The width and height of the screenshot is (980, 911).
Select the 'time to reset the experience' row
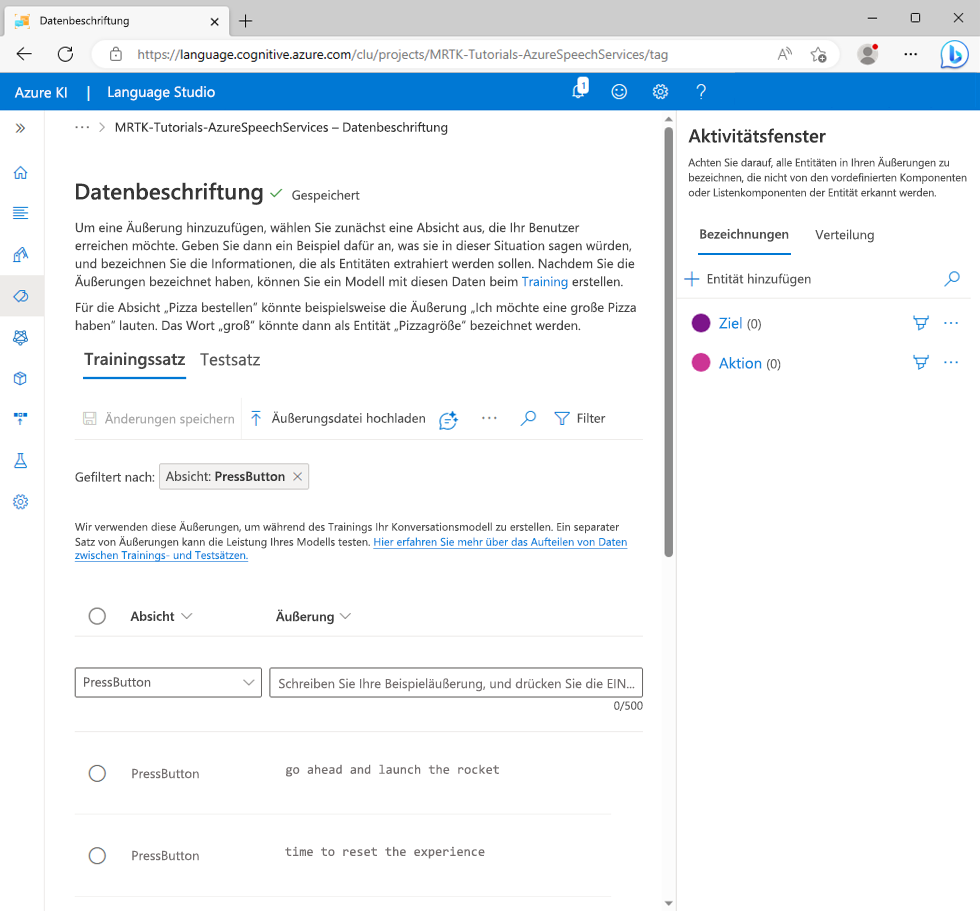(97, 855)
